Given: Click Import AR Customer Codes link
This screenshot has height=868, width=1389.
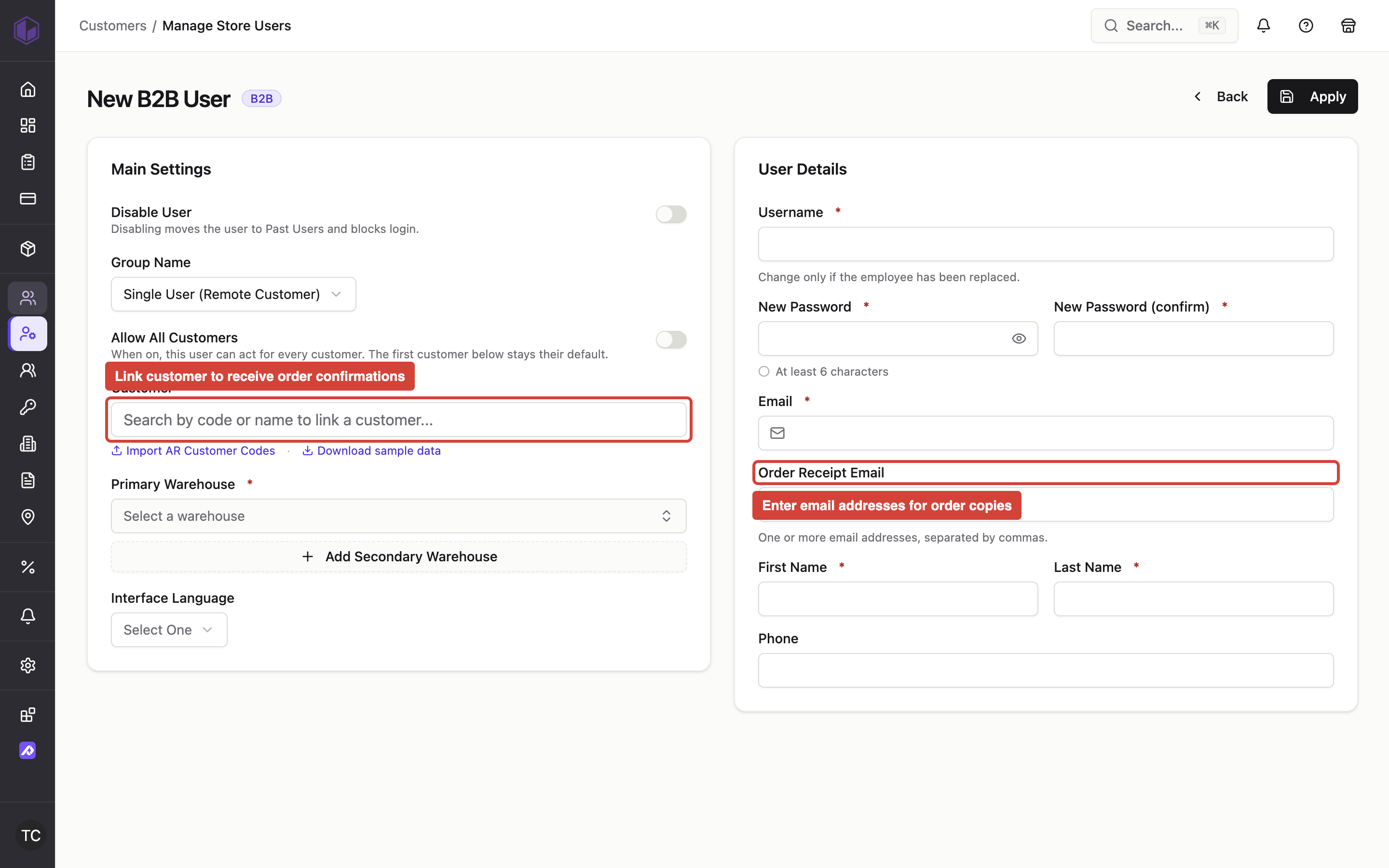Looking at the screenshot, I should 193,451.
